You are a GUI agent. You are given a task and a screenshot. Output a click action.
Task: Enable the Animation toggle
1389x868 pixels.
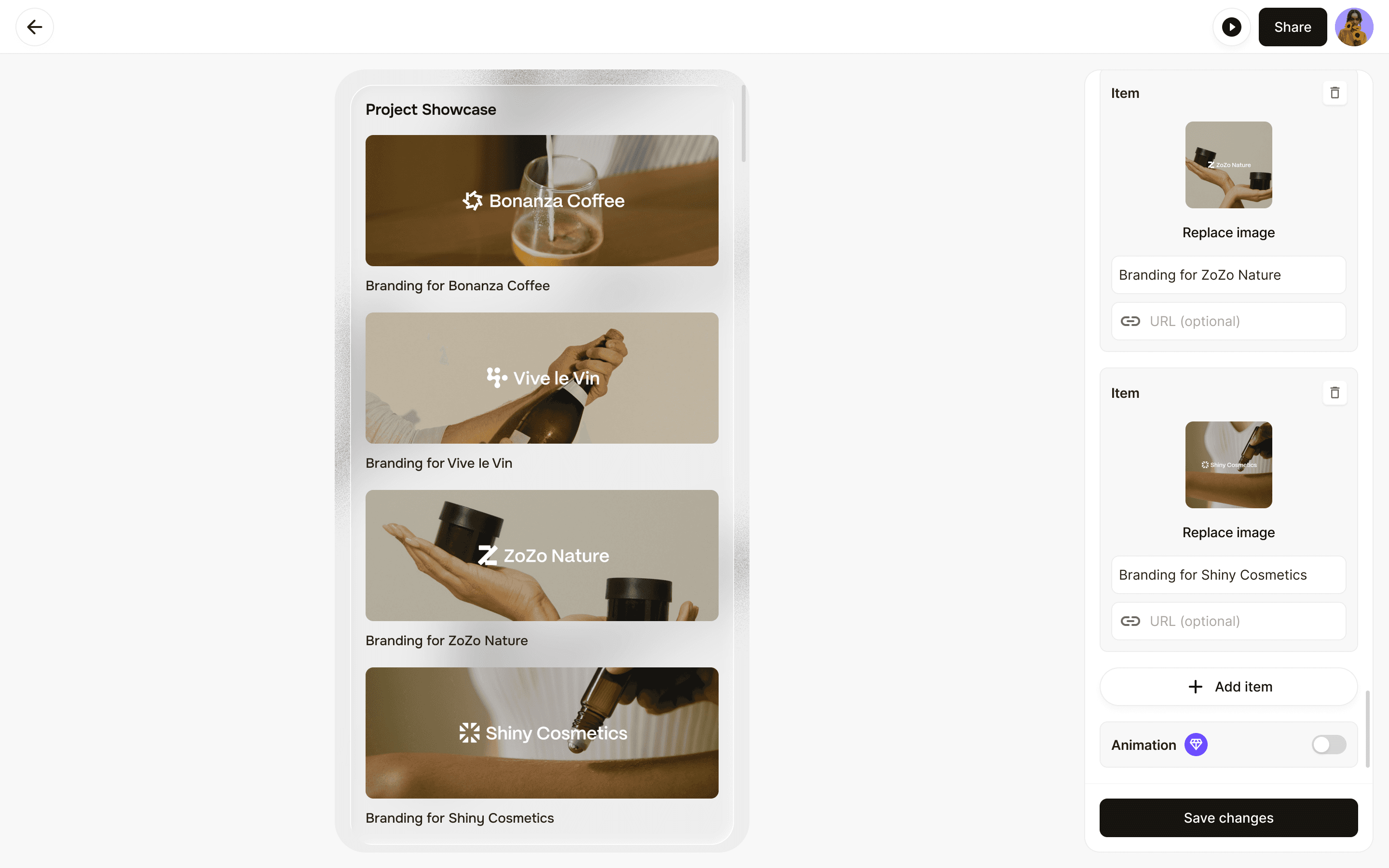click(1329, 745)
